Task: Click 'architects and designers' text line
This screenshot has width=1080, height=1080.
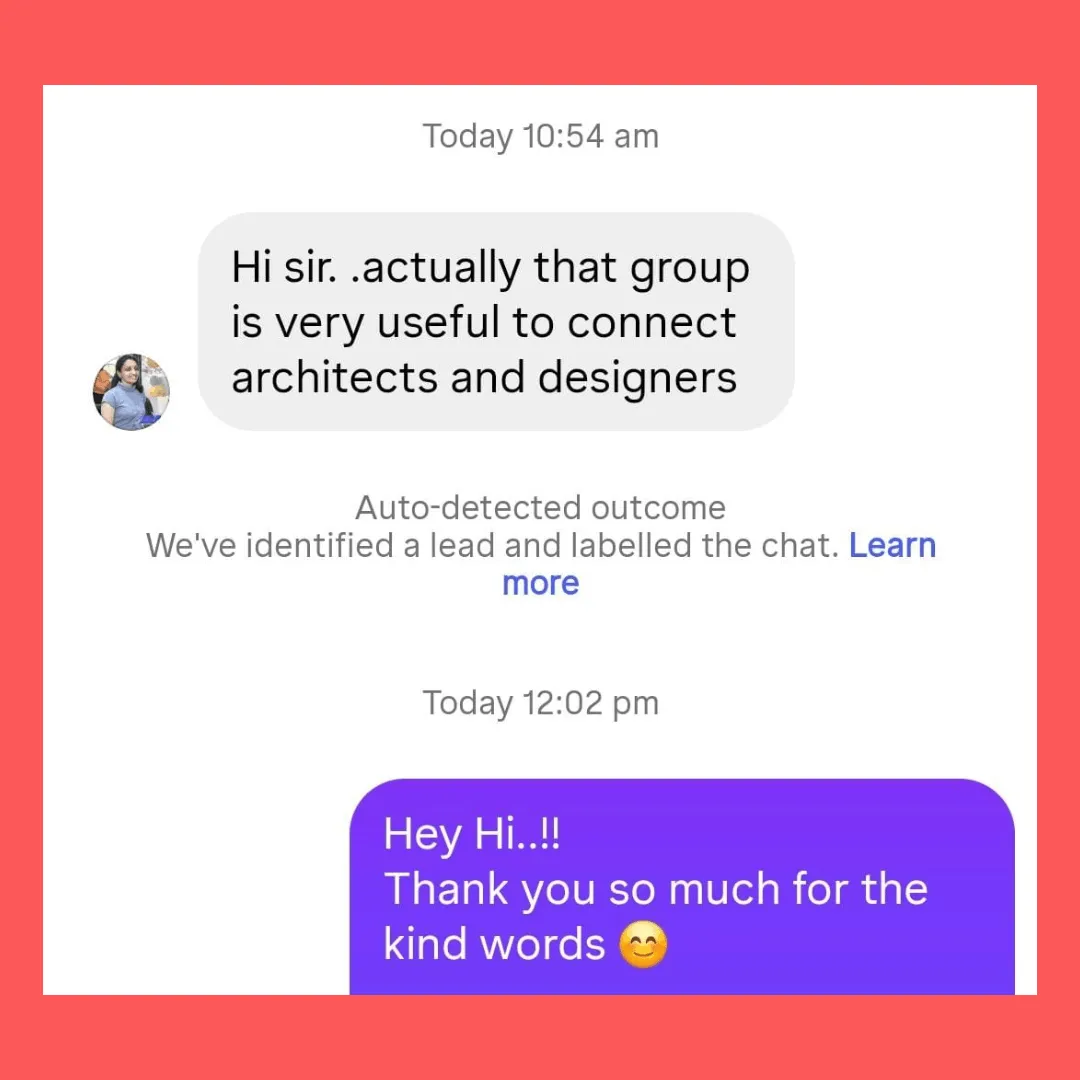Action: (484, 377)
